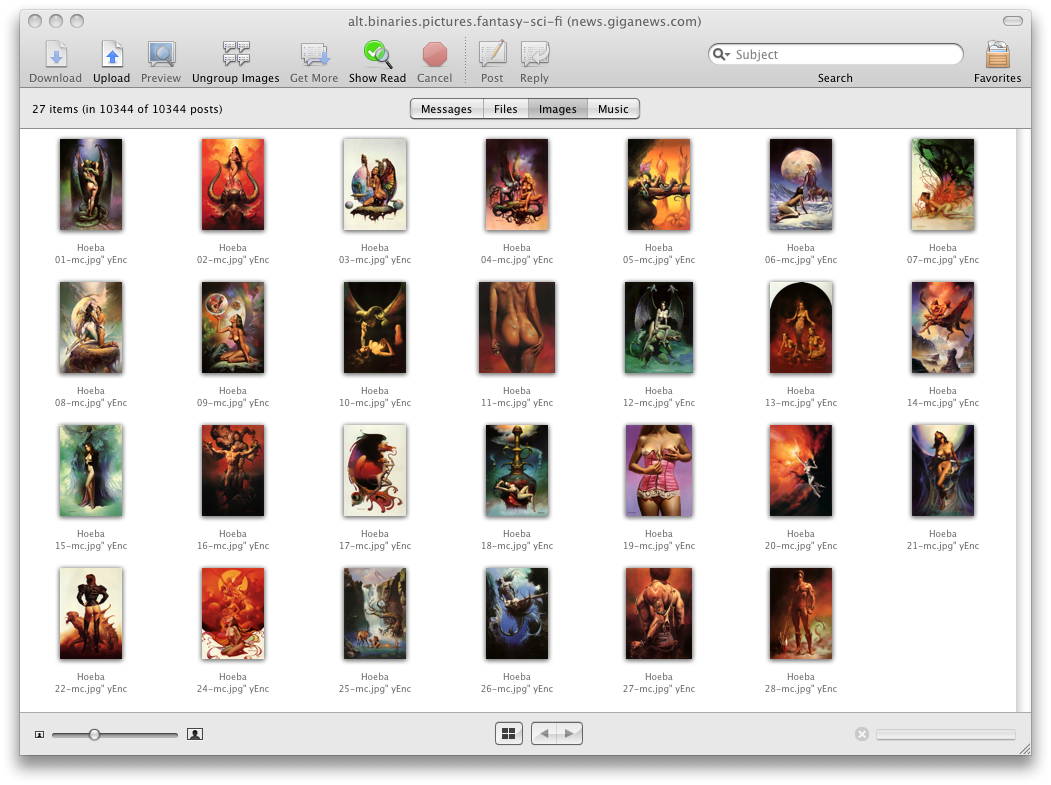Viewport: 1051px width, 785px height.
Task: Click the bottom progress bar
Action: 945,735
